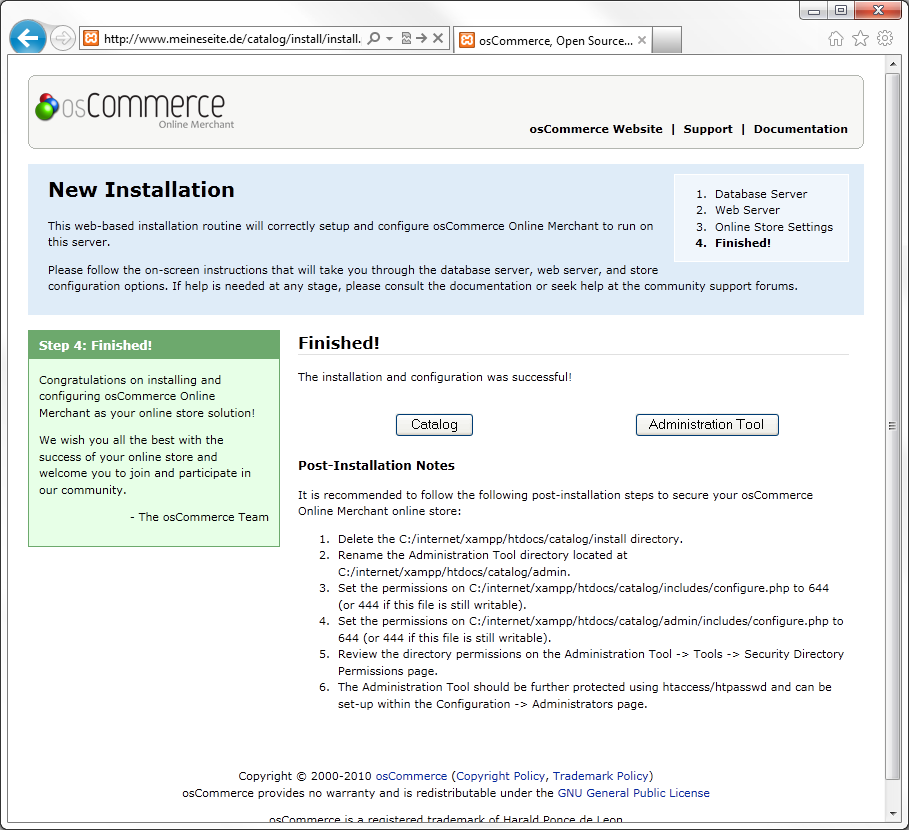
Task: Click the URL field showing meineseite.de
Action: [x=232, y=39]
